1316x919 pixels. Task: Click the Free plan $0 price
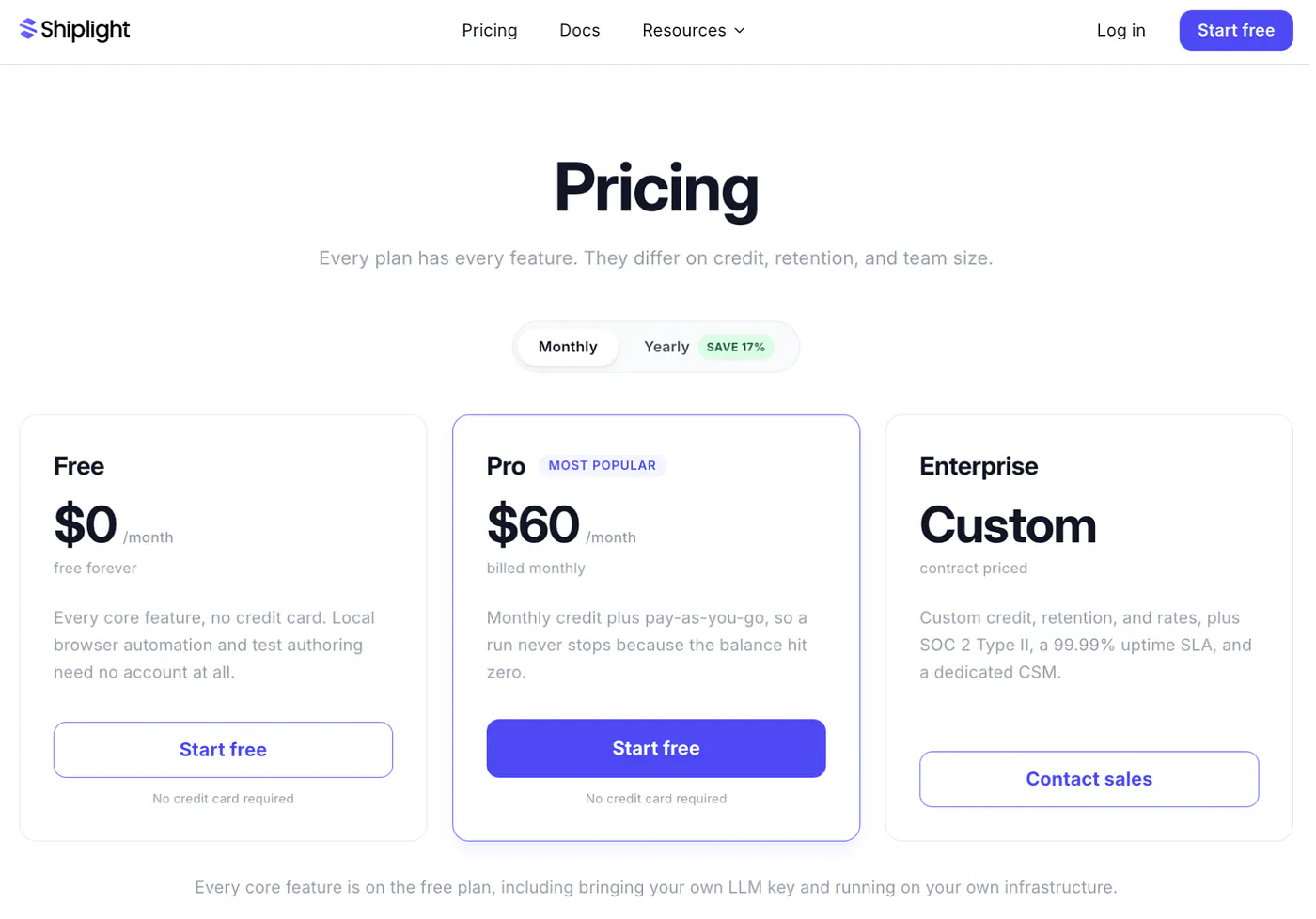86,524
